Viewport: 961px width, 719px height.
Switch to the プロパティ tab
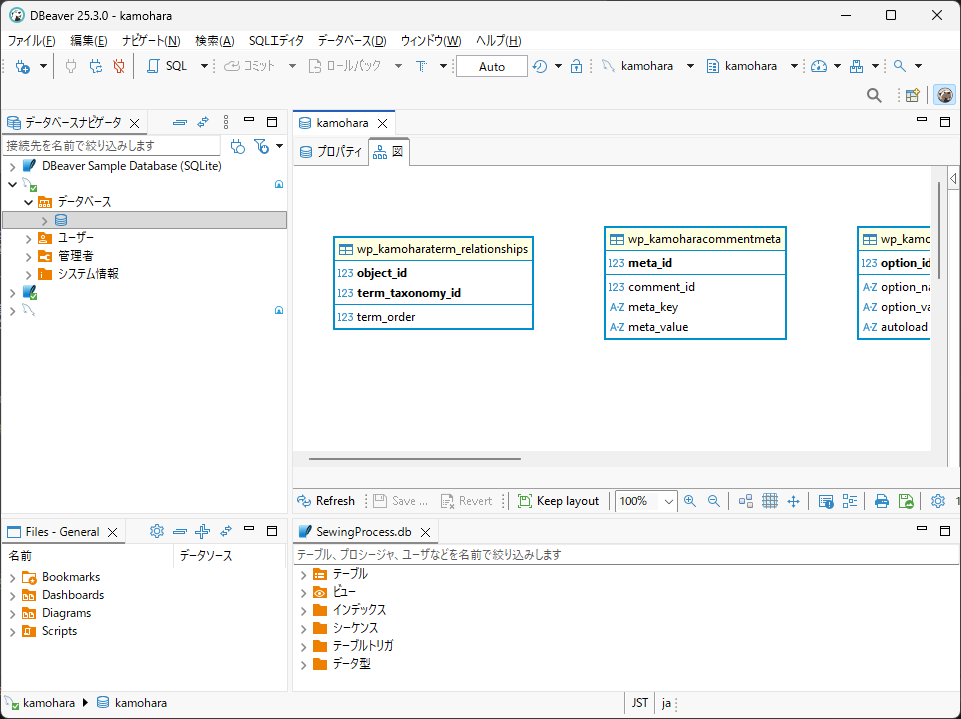click(331, 153)
